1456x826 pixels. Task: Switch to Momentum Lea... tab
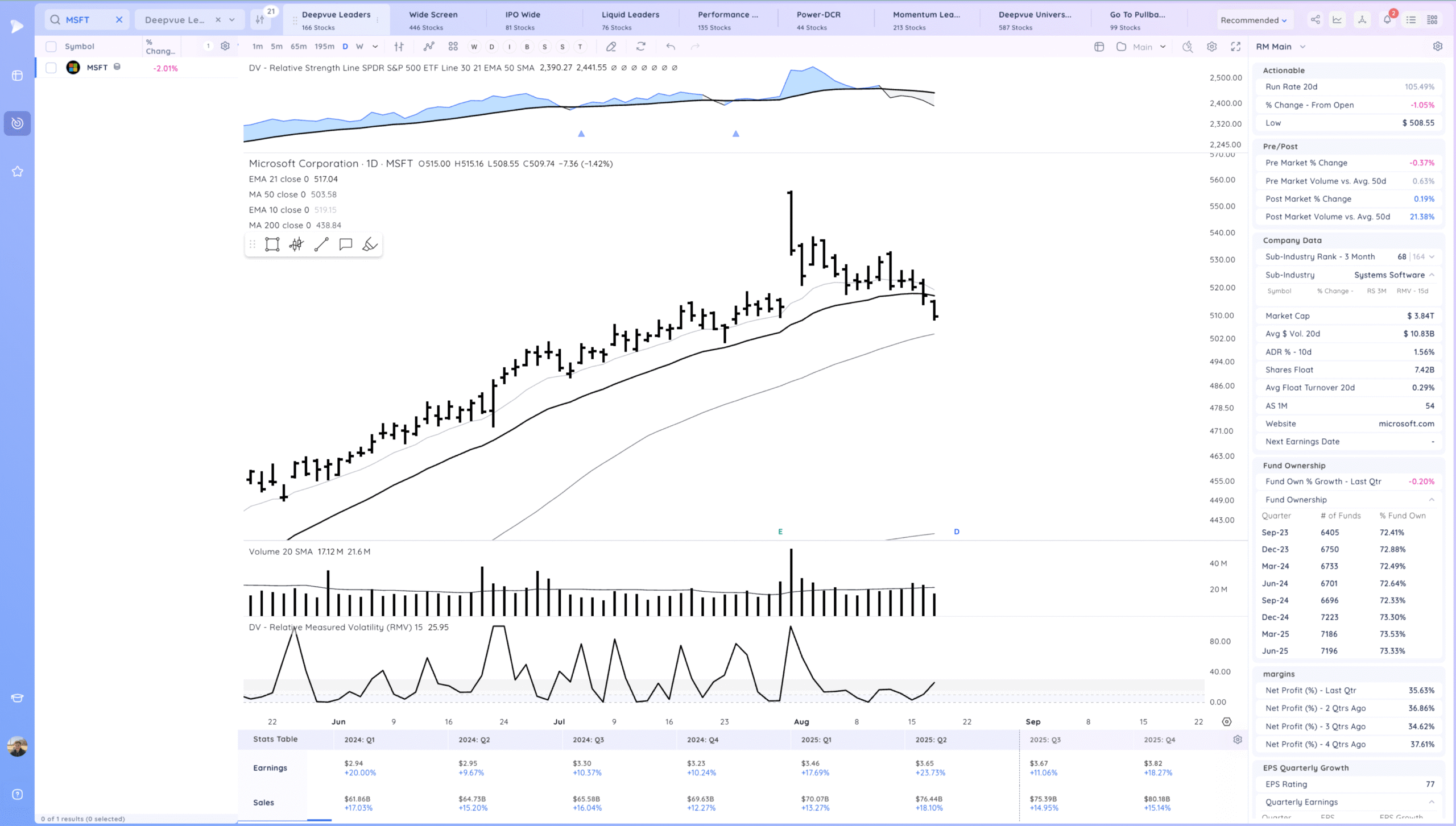926,20
